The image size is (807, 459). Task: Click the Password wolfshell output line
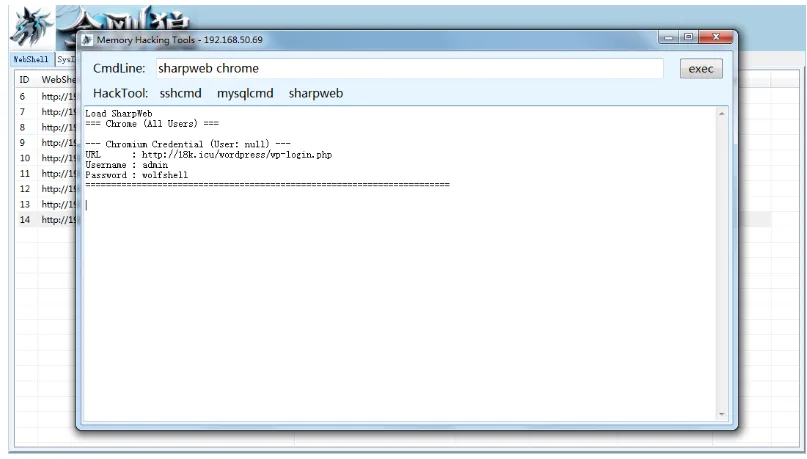tap(136, 175)
